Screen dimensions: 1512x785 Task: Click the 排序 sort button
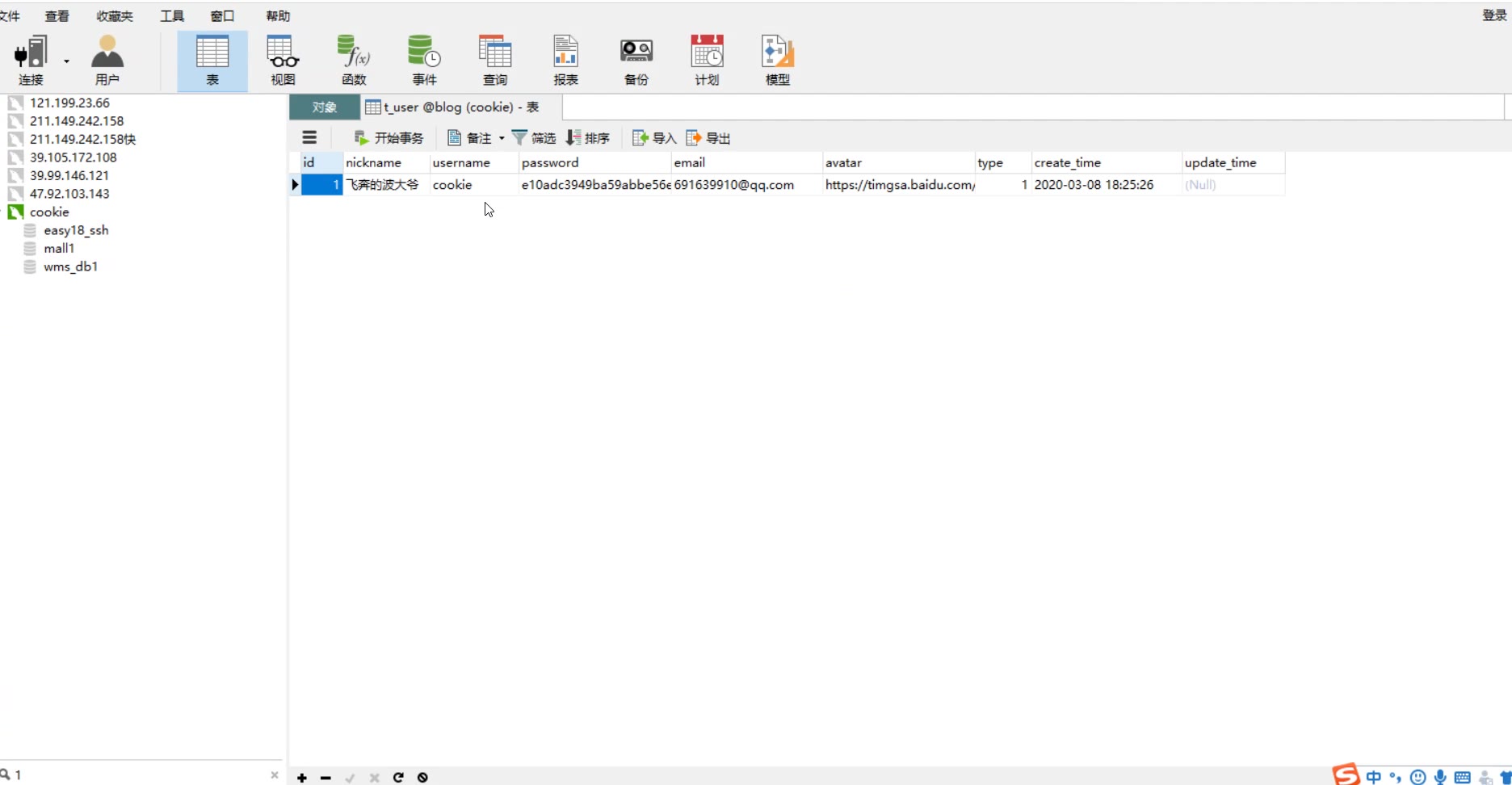point(588,138)
